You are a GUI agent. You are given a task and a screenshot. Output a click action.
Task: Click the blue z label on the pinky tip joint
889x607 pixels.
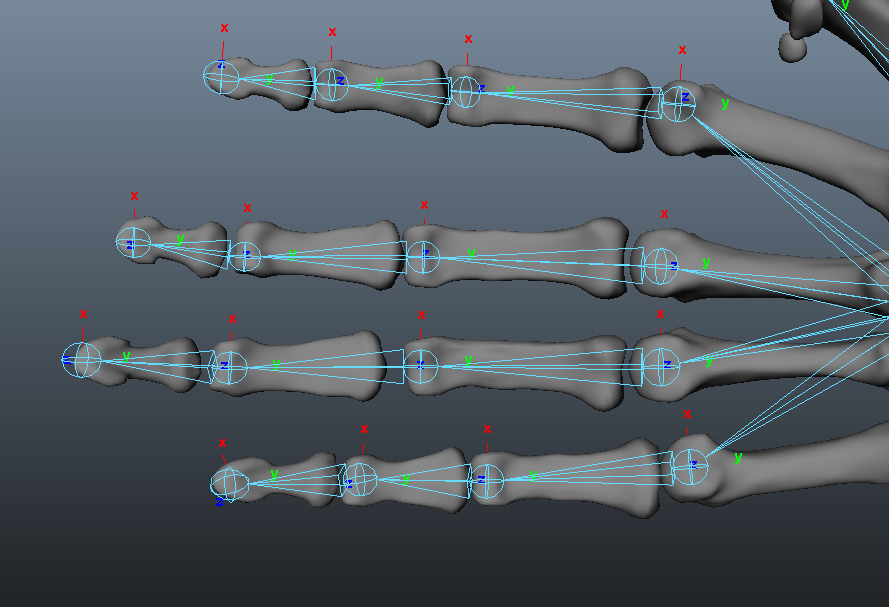tap(221, 504)
